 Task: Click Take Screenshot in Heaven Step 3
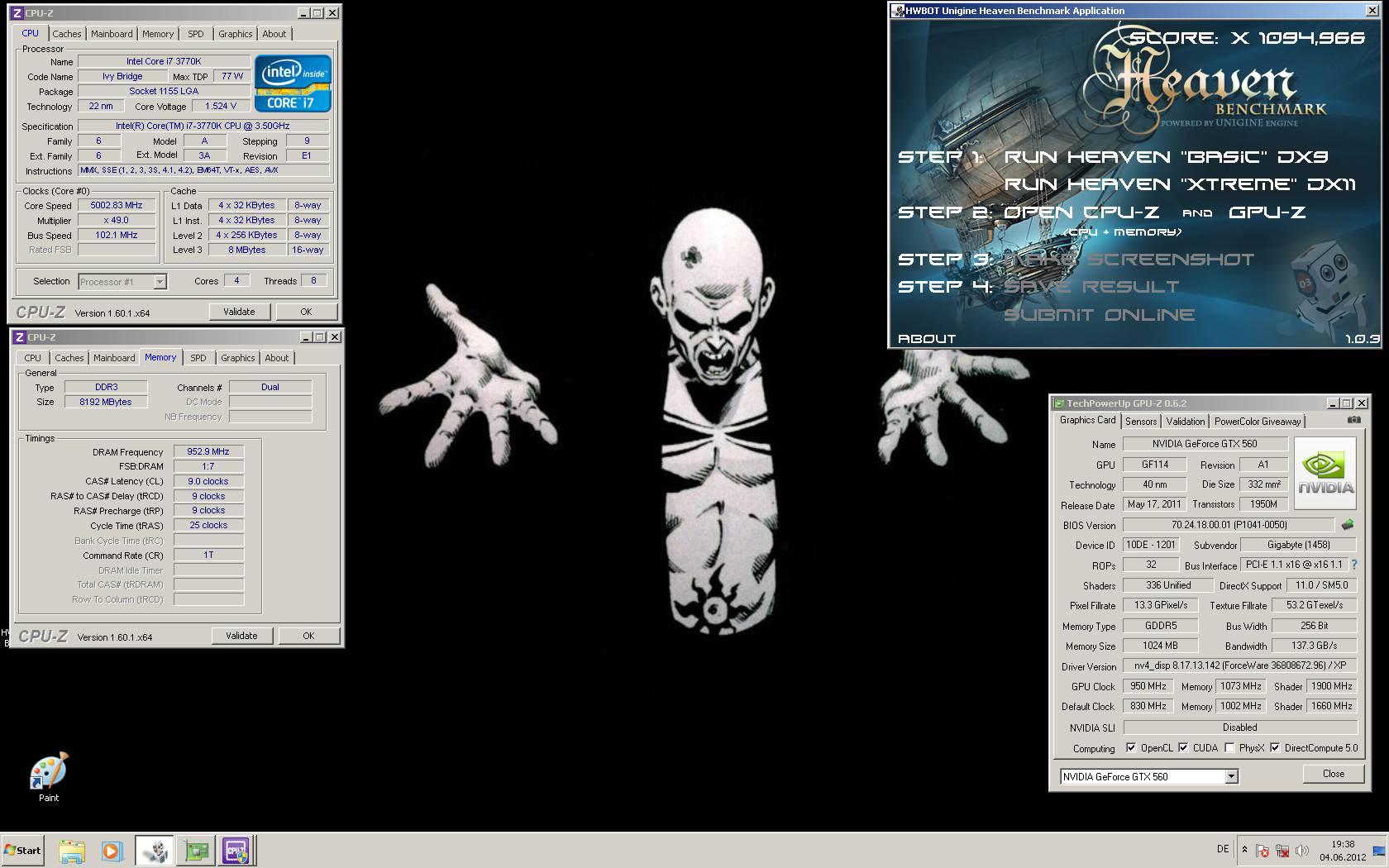pos(1129,259)
